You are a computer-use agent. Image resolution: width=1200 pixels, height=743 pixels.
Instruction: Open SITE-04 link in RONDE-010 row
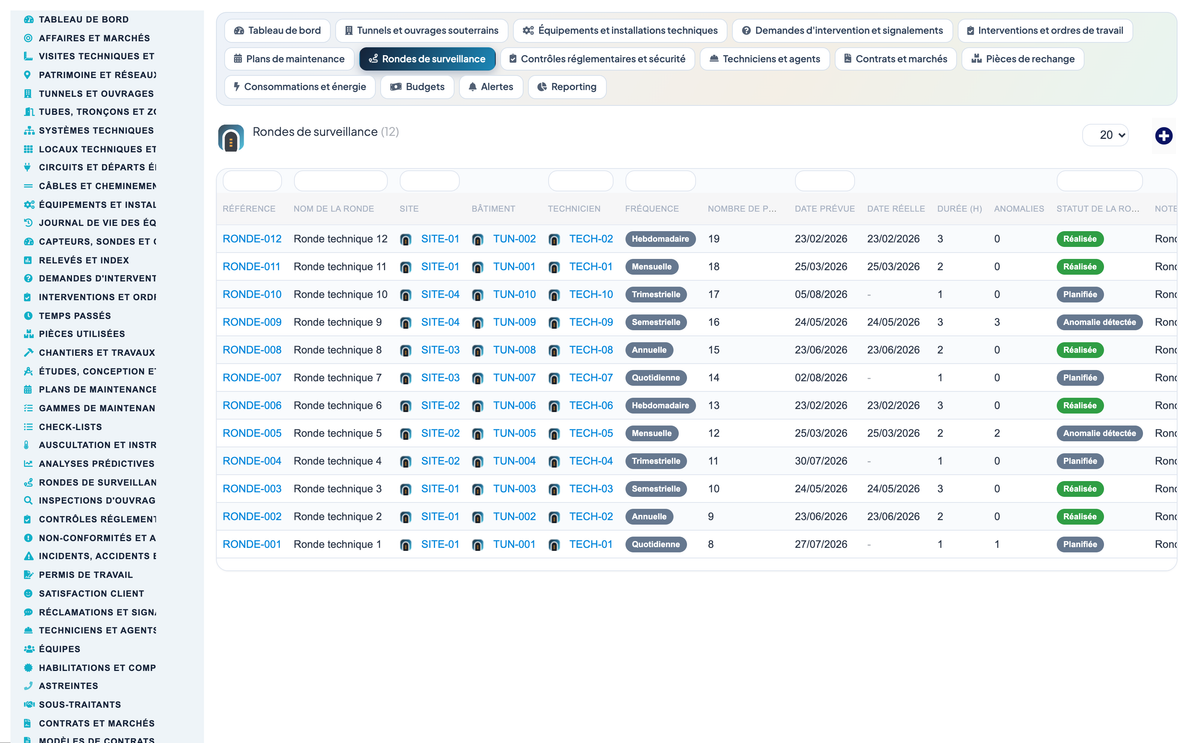tap(440, 294)
